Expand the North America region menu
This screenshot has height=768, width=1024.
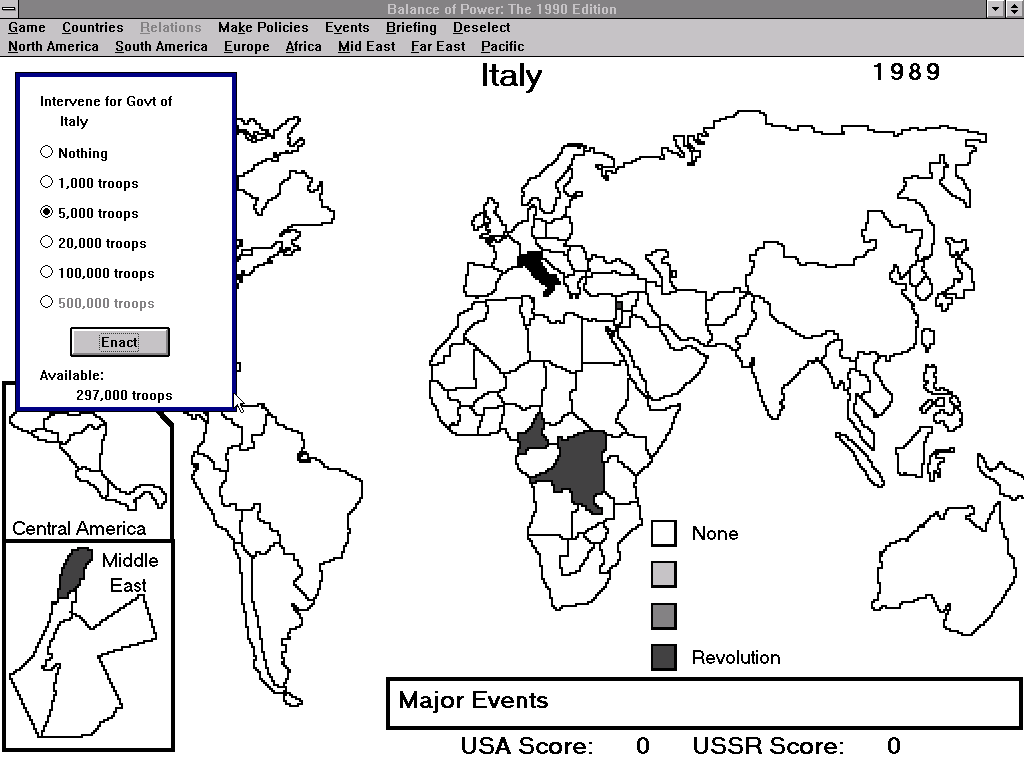pos(54,46)
